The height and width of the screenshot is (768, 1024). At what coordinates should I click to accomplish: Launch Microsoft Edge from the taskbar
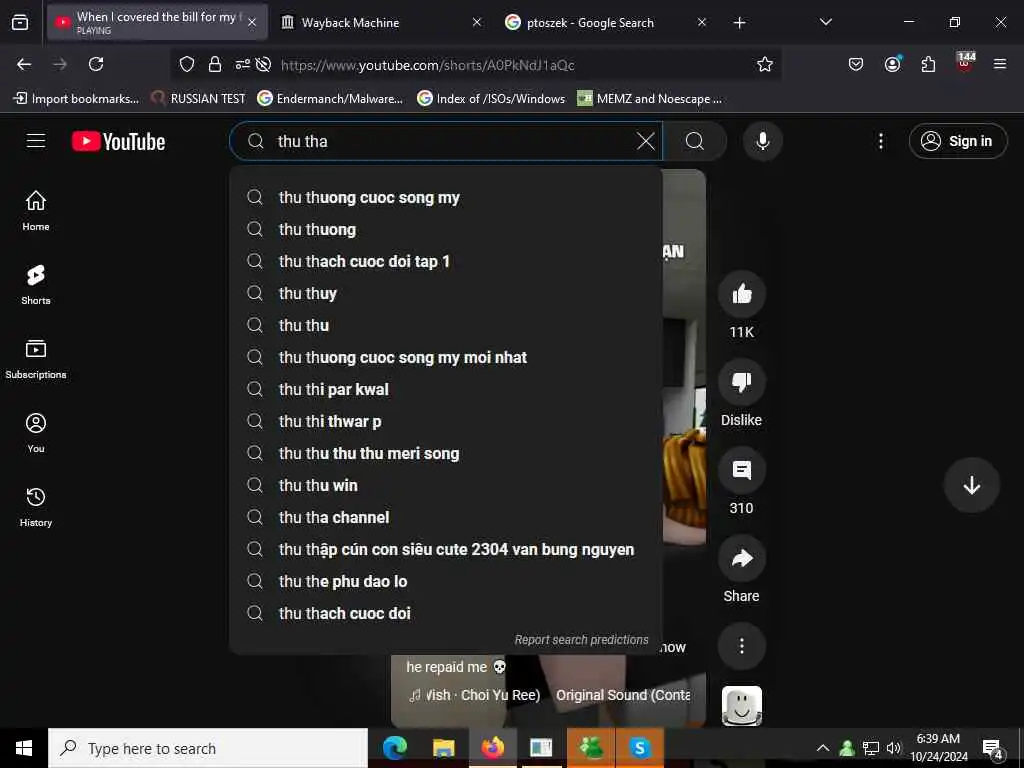pyautogui.click(x=394, y=748)
